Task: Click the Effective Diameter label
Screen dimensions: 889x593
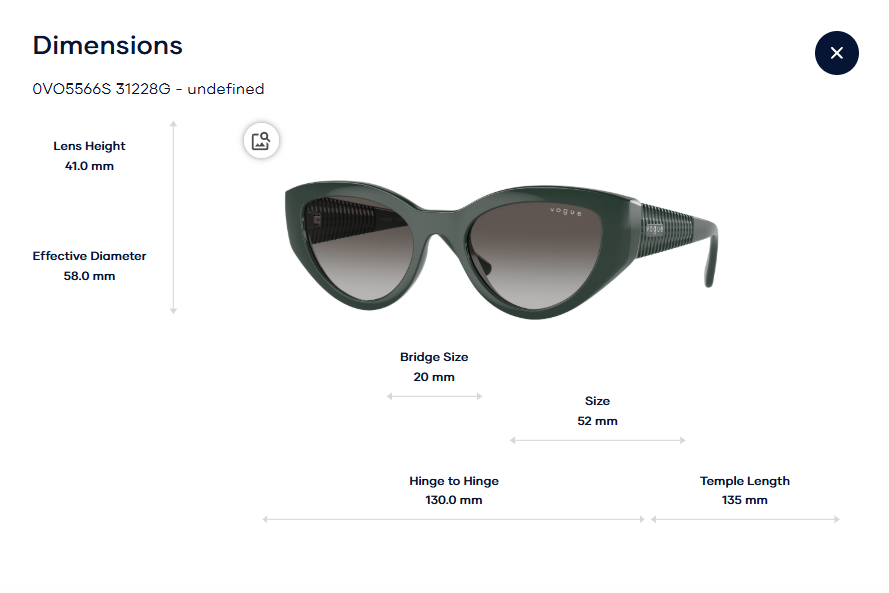Action: pos(89,256)
